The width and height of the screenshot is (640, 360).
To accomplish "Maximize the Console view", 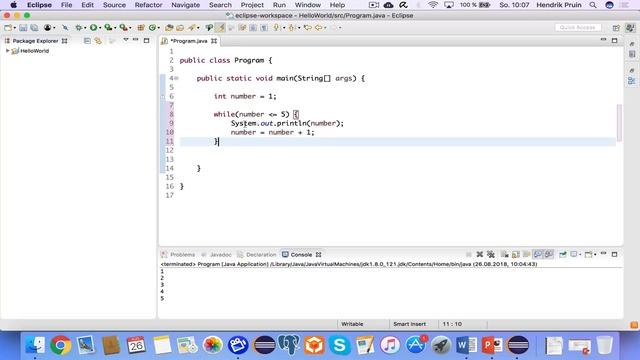I will (614, 254).
